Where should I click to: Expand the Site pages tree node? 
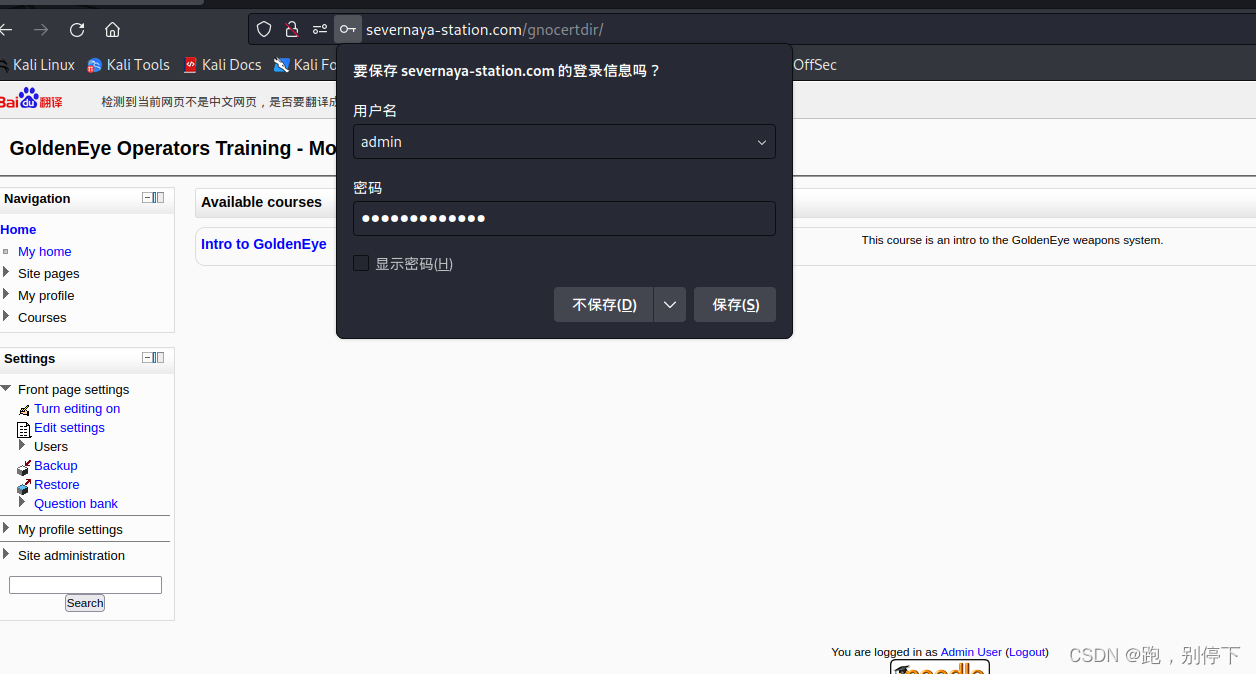pyautogui.click(x=6, y=272)
